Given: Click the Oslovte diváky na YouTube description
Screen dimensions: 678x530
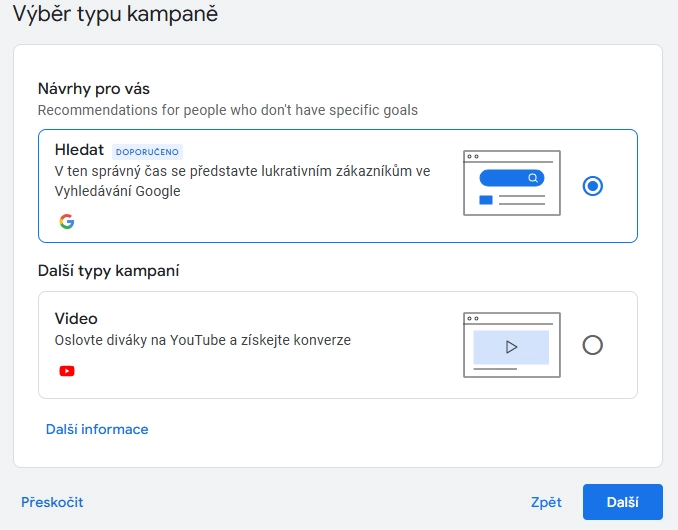Looking at the screenshot, I should (x=202, y=340).
